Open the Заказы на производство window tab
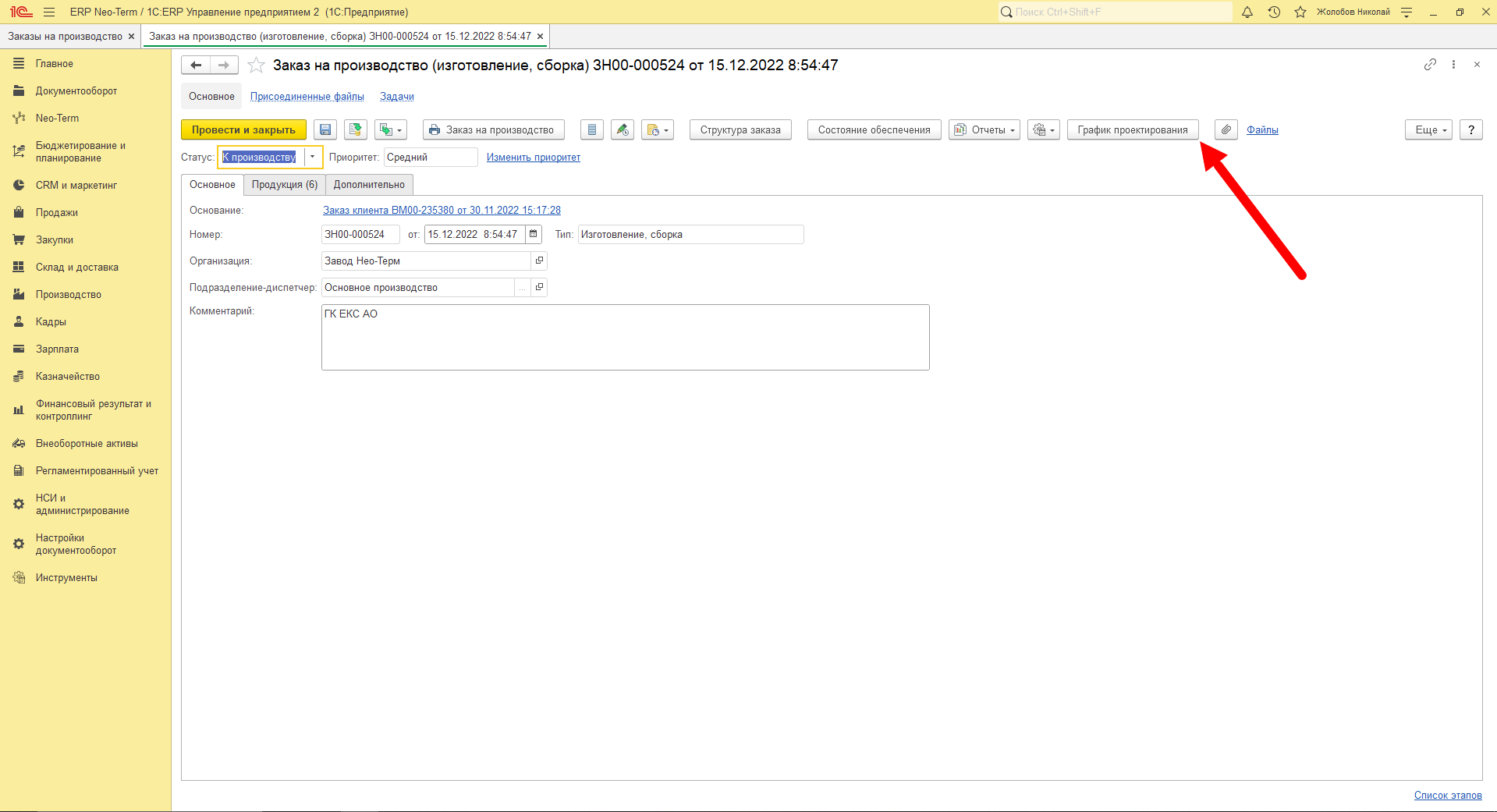The width and height of the screenshot is (1497, 812). click(x=66, y=37)
